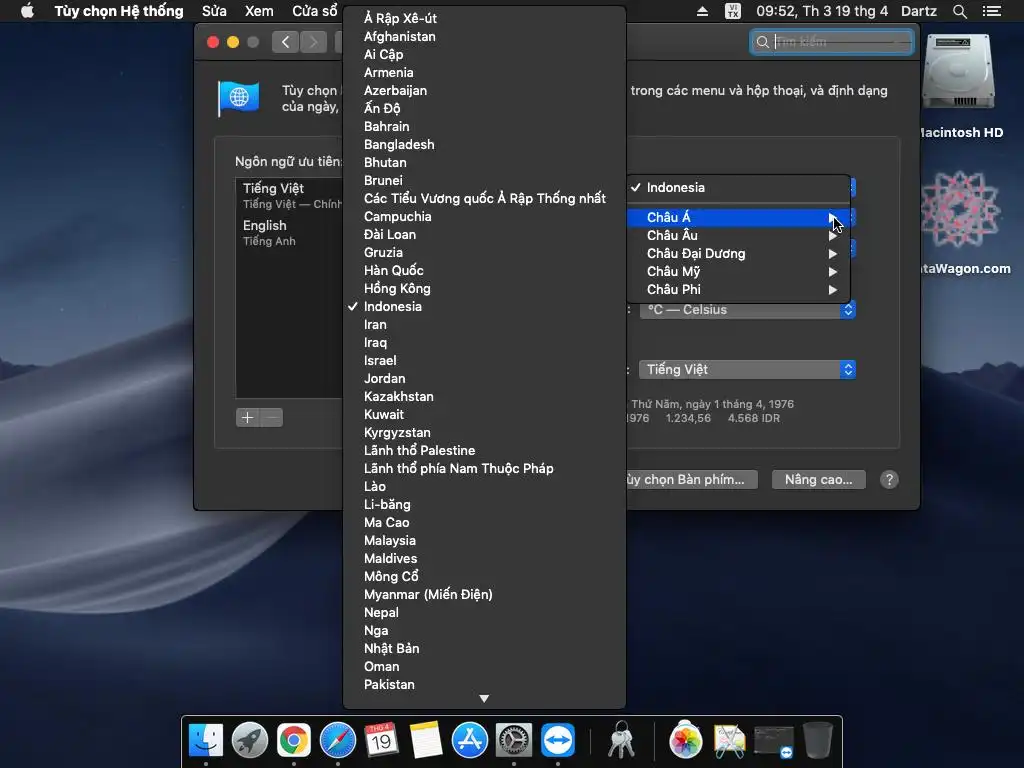The height and width of the screenshot is (768, 1024).
Task: Select Hàn Quốc from country list
Action: pos(484,270)
